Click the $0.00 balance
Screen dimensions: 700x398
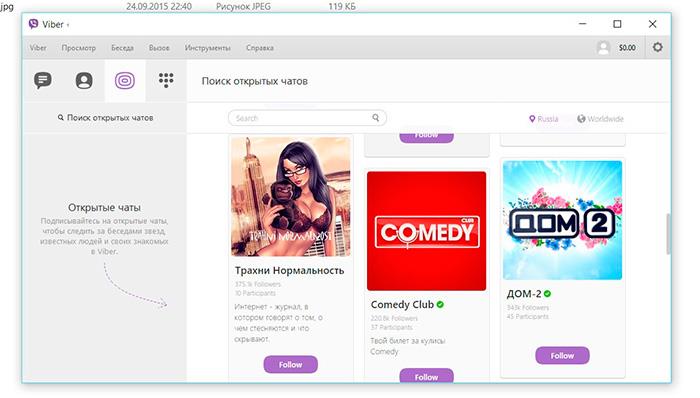click(627, 47)
